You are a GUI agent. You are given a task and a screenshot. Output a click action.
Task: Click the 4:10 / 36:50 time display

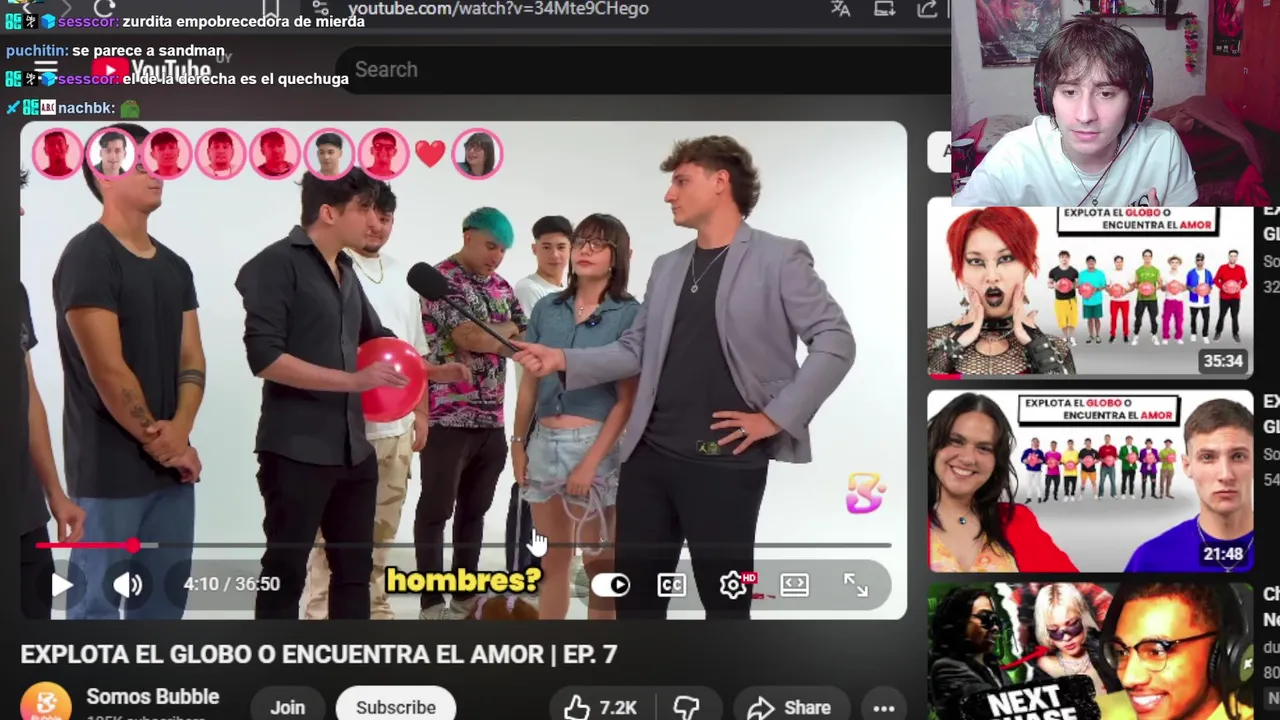231,584
